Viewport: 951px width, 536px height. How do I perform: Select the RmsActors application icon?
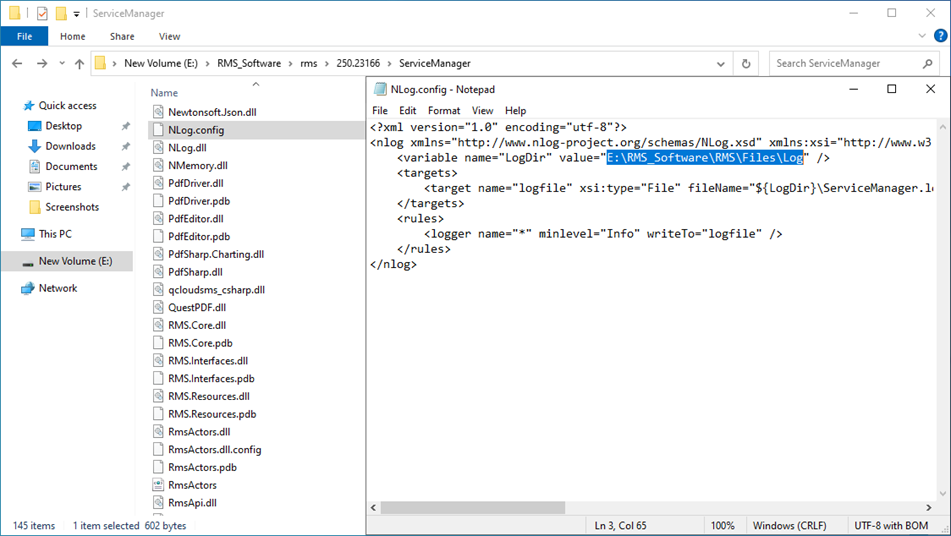tap(158, 485)
